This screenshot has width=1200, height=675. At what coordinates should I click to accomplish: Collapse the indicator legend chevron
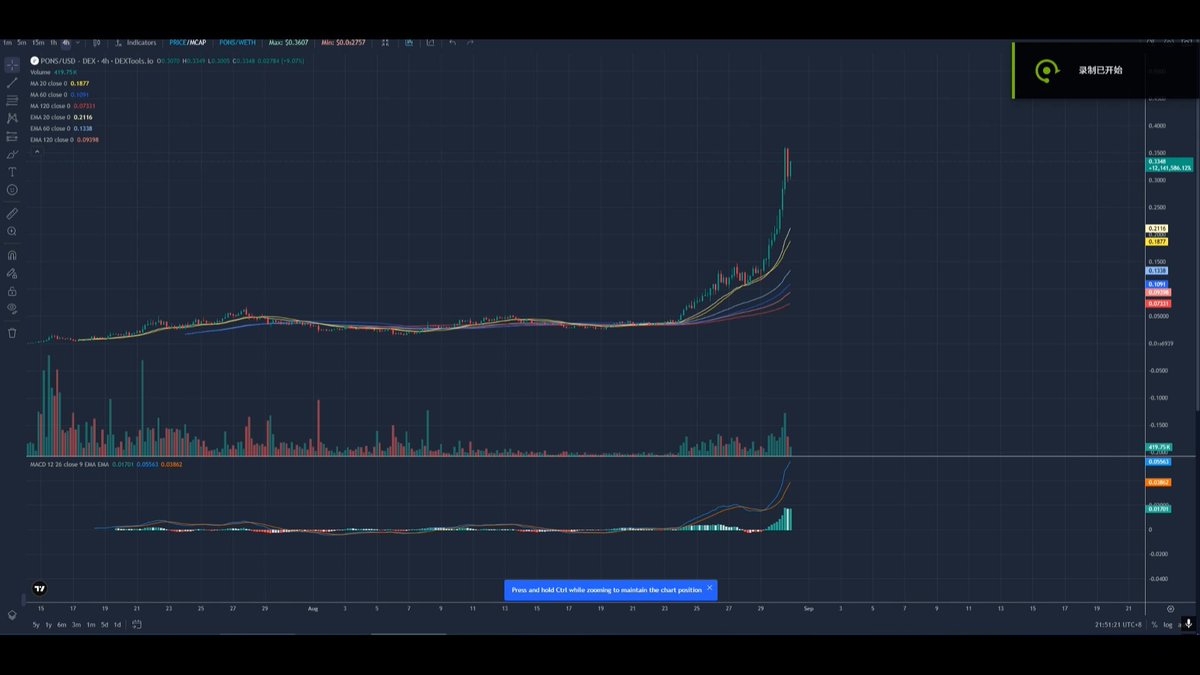click(38, 151)
